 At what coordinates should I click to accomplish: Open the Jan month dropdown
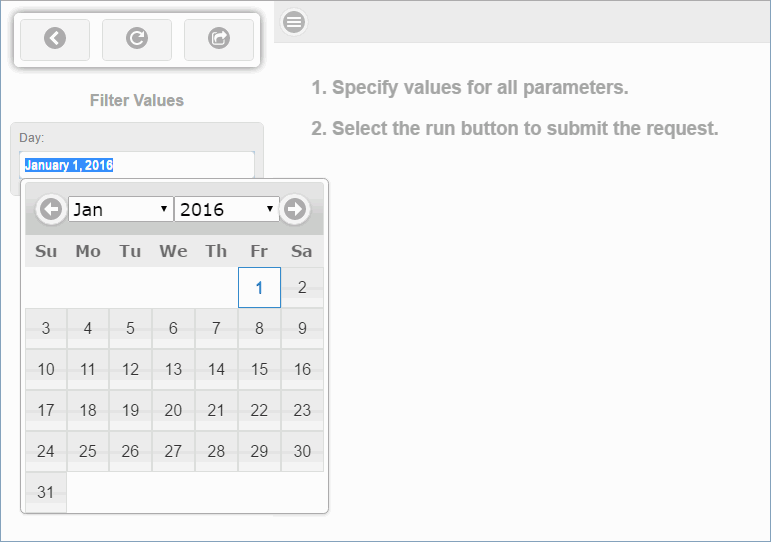(120, 209)
